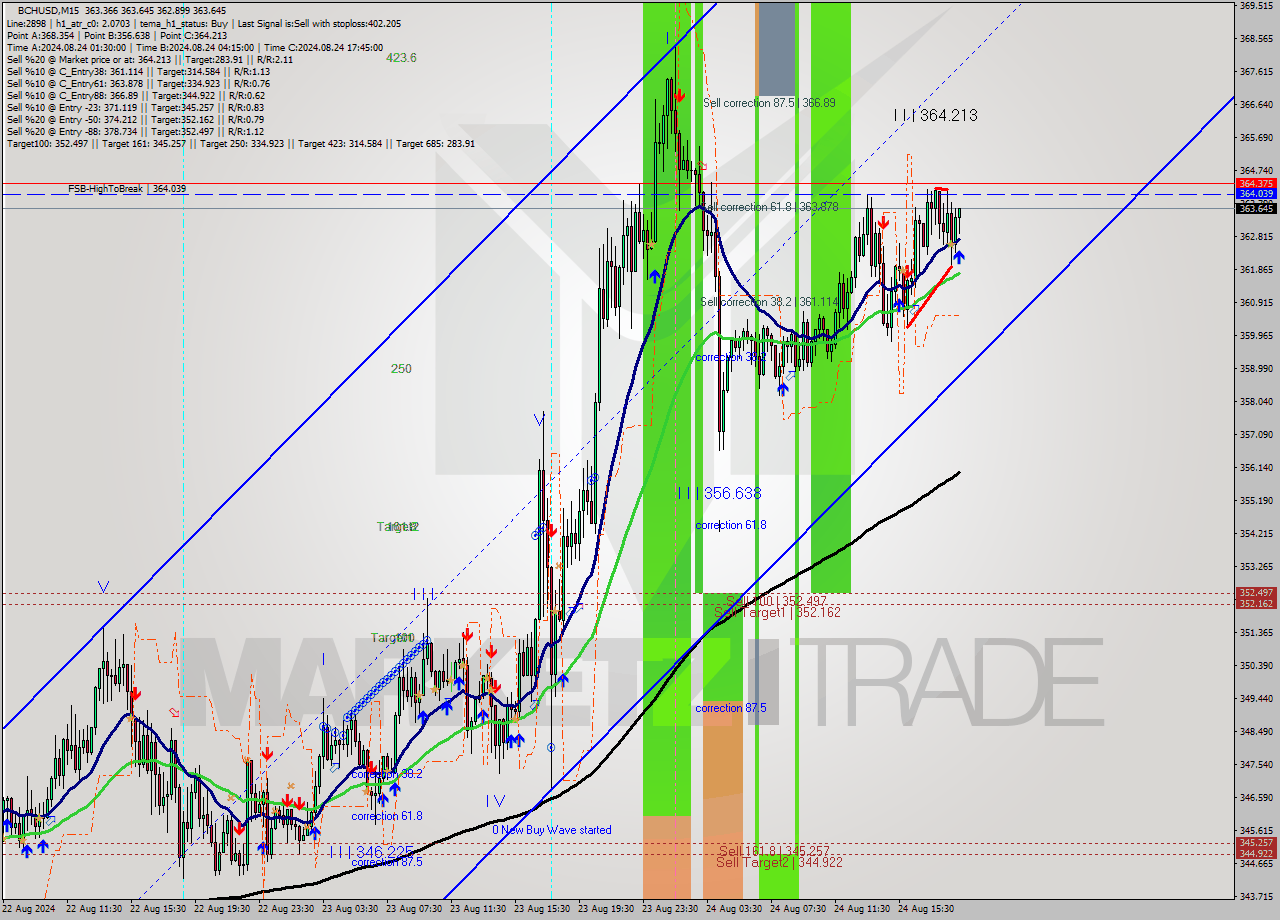Click the '22 Aug 23:30' time axis label
The width and height of the screenshot is (1280, 920).
point(288,909)
